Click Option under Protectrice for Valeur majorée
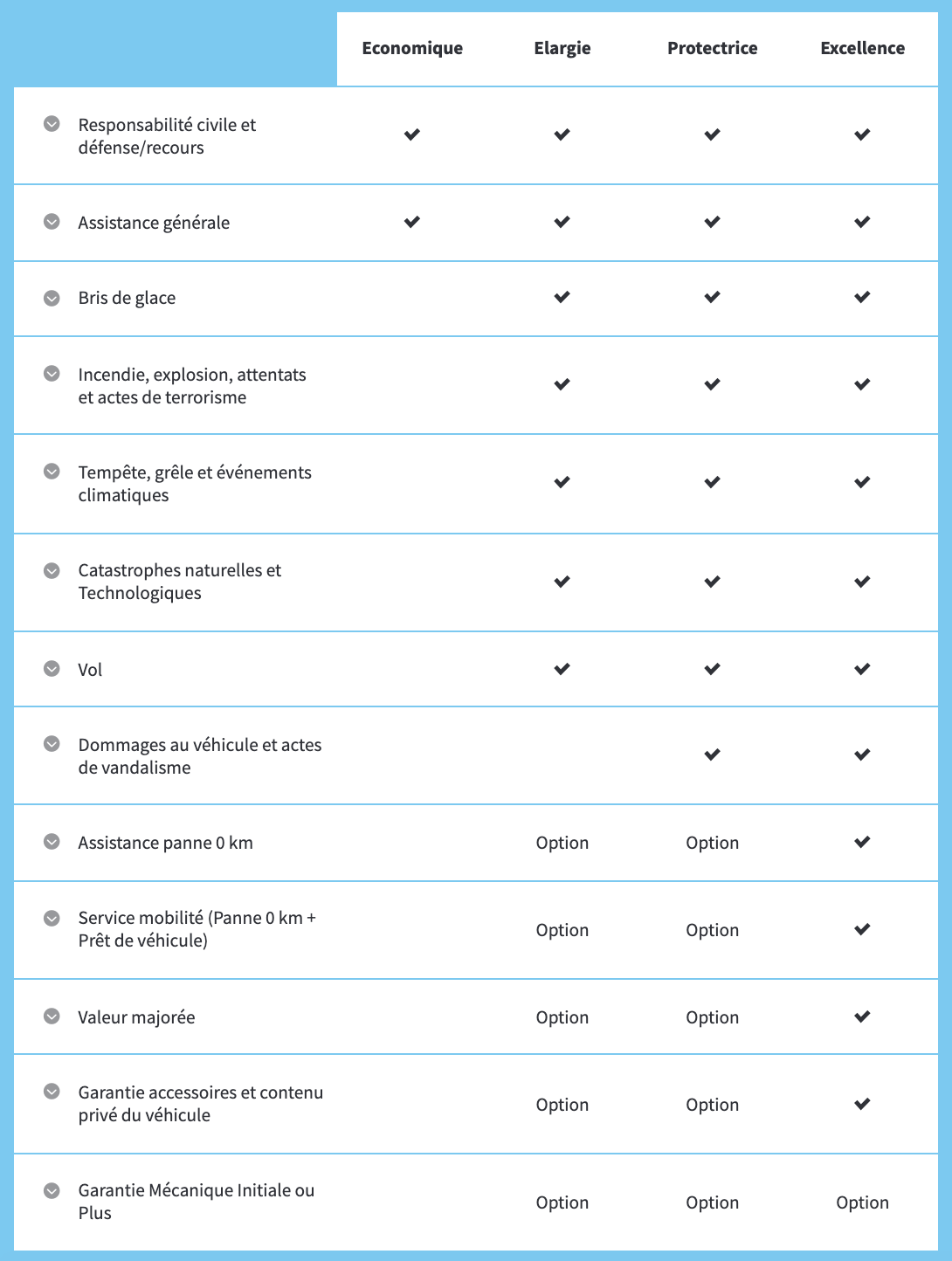The height and width of the screenshot is (1261, 952). point(712,1016)
